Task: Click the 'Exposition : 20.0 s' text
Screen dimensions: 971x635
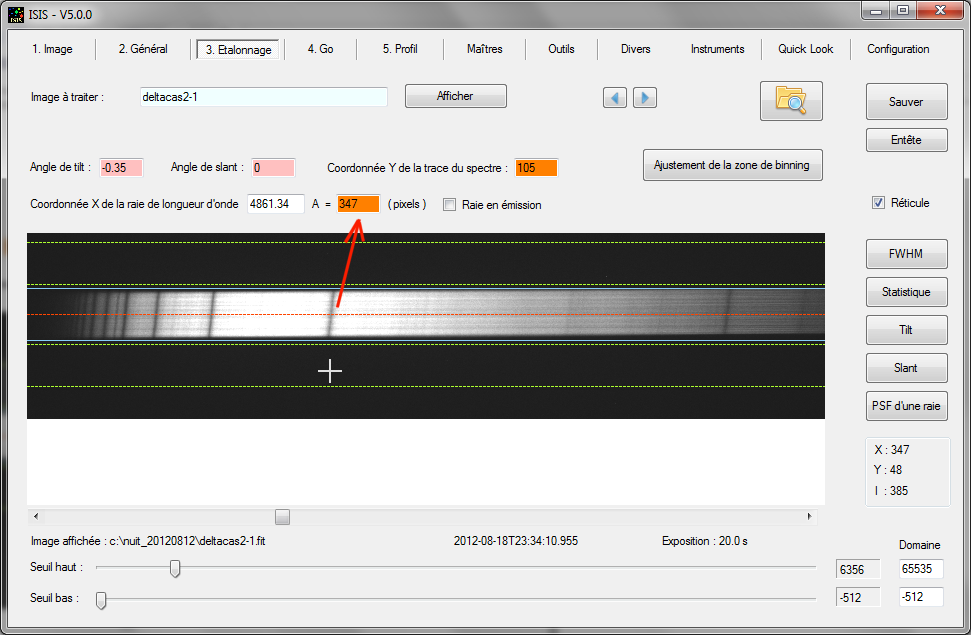Action: tap(705, 541)
